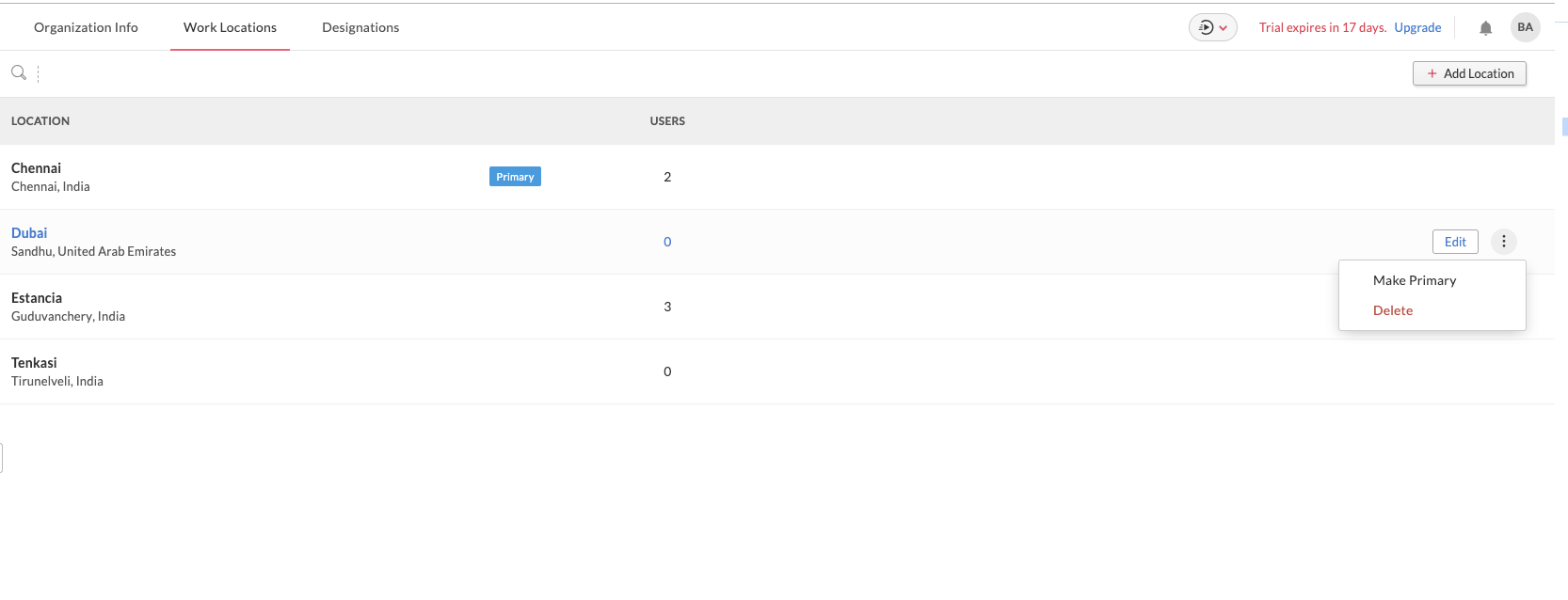Follow the Upgrade link

click(1417, 27)
